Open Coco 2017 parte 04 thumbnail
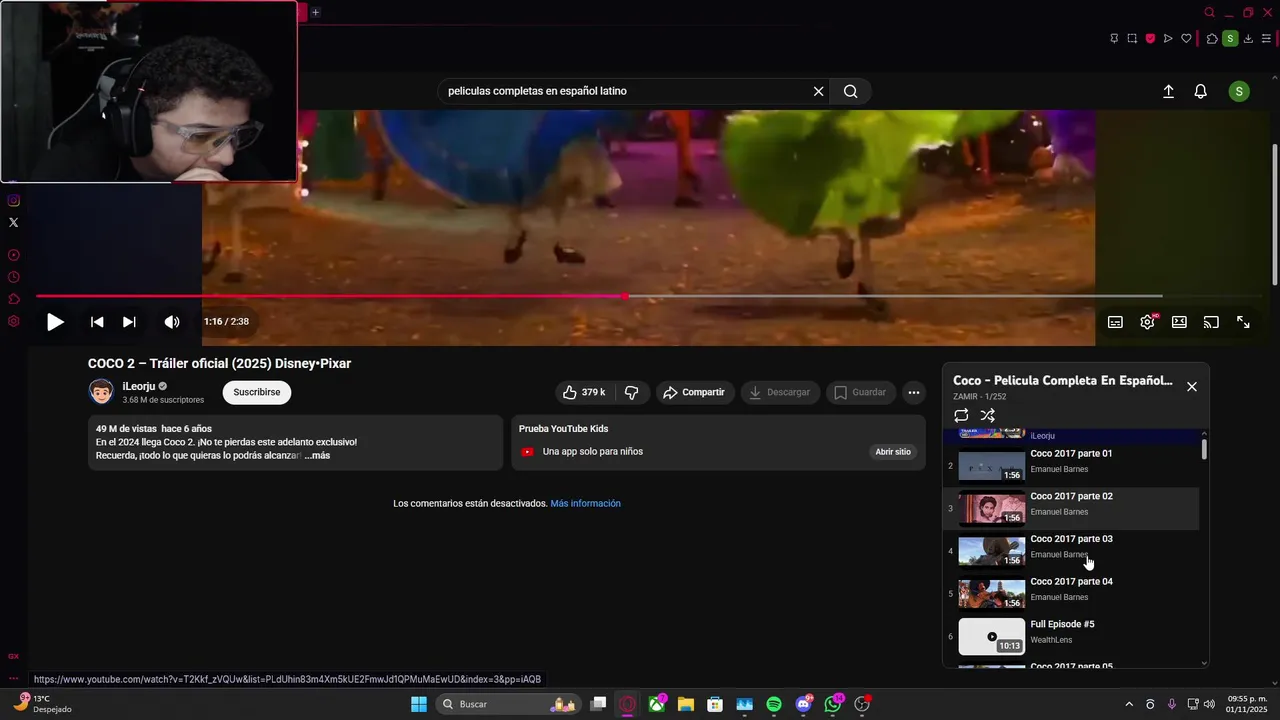This screenshot has width=1280, height=720. click(x=991, y=594)
